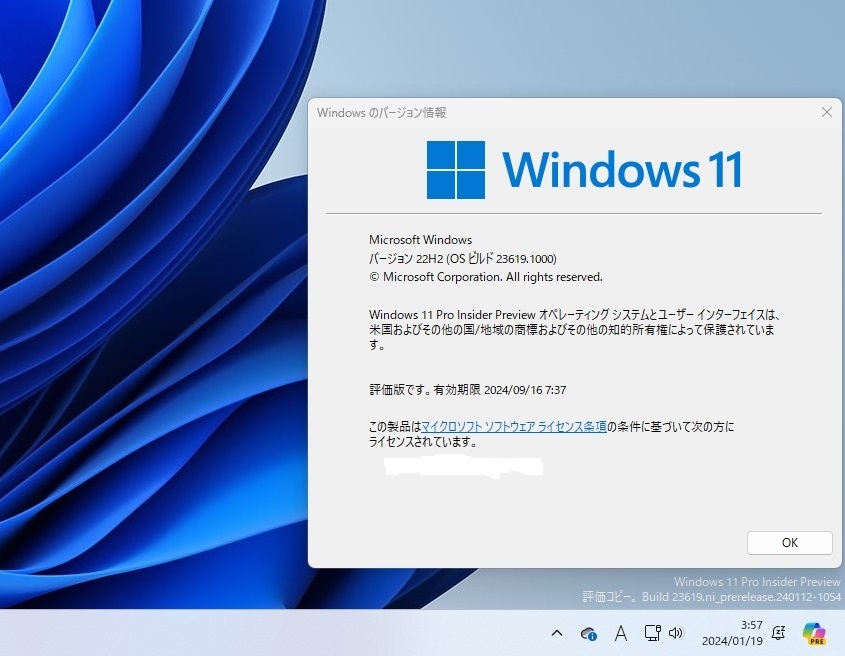
Task: Open the network status tray icon
Action: (652, 633)
